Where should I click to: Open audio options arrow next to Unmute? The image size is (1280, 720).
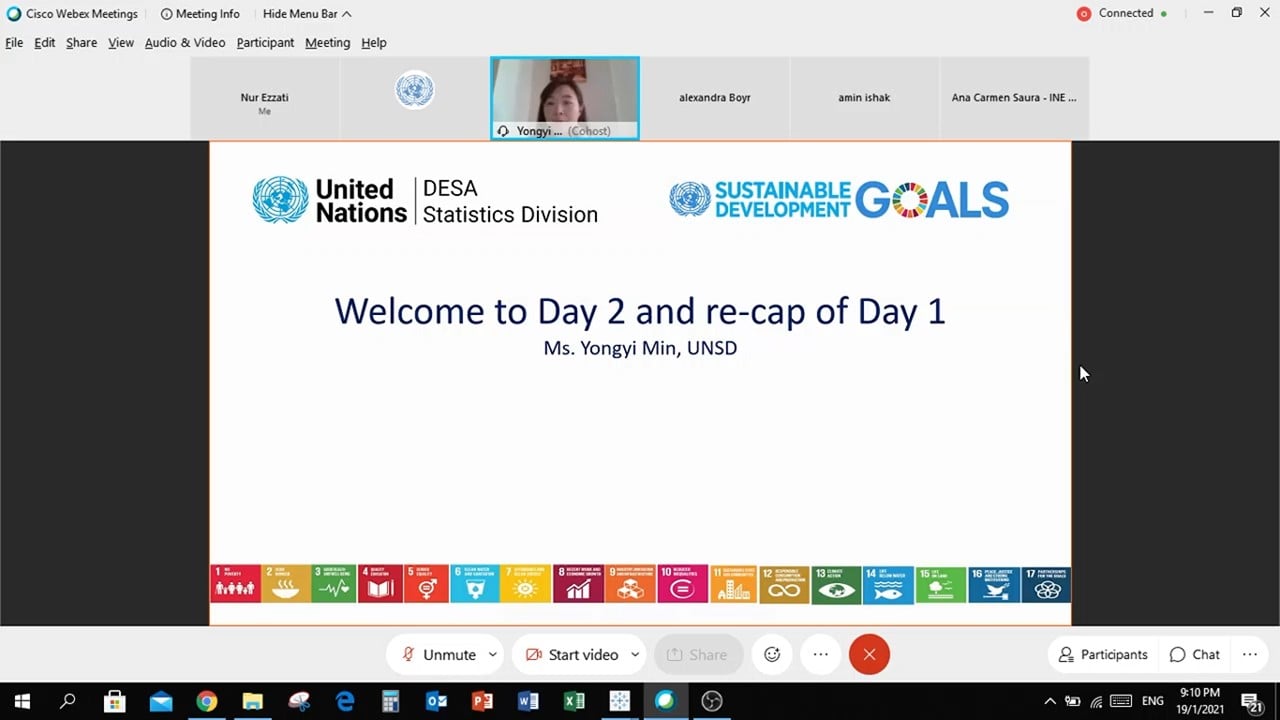point(493,655)
